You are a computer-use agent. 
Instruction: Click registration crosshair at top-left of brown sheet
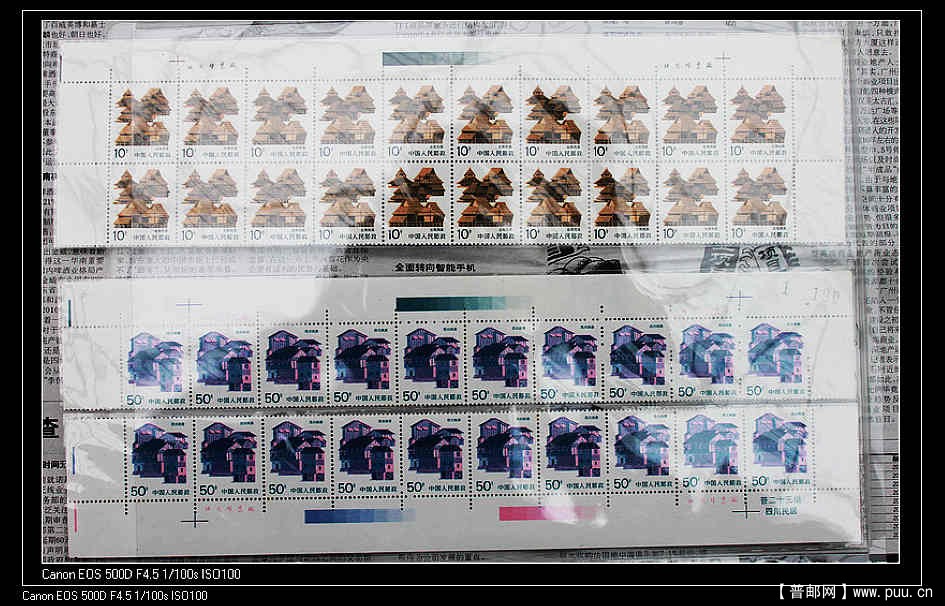[x=177, y=61]
